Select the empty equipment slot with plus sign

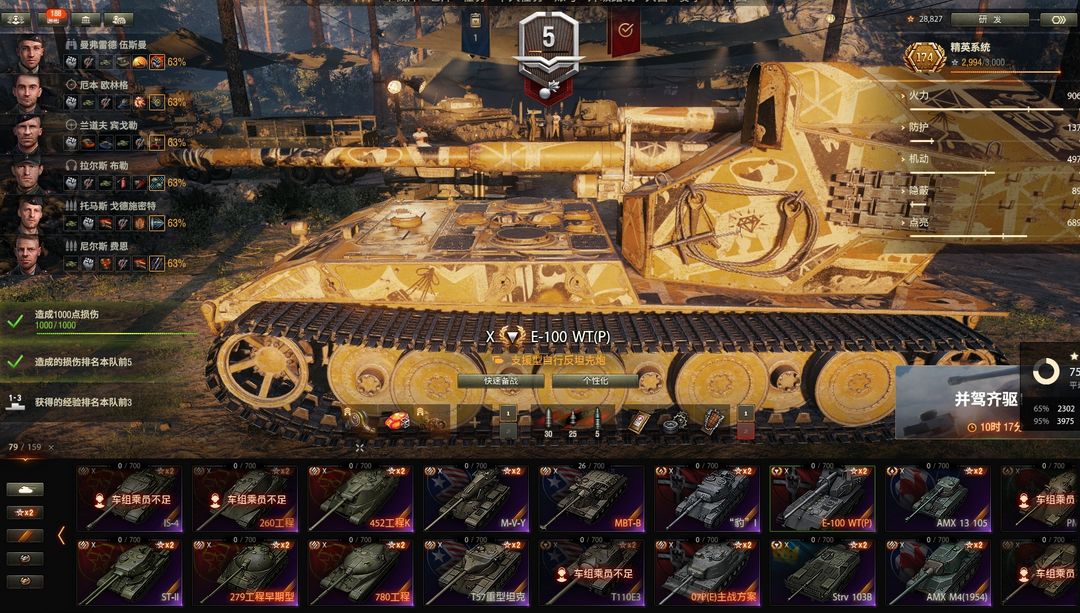[475, 422]
